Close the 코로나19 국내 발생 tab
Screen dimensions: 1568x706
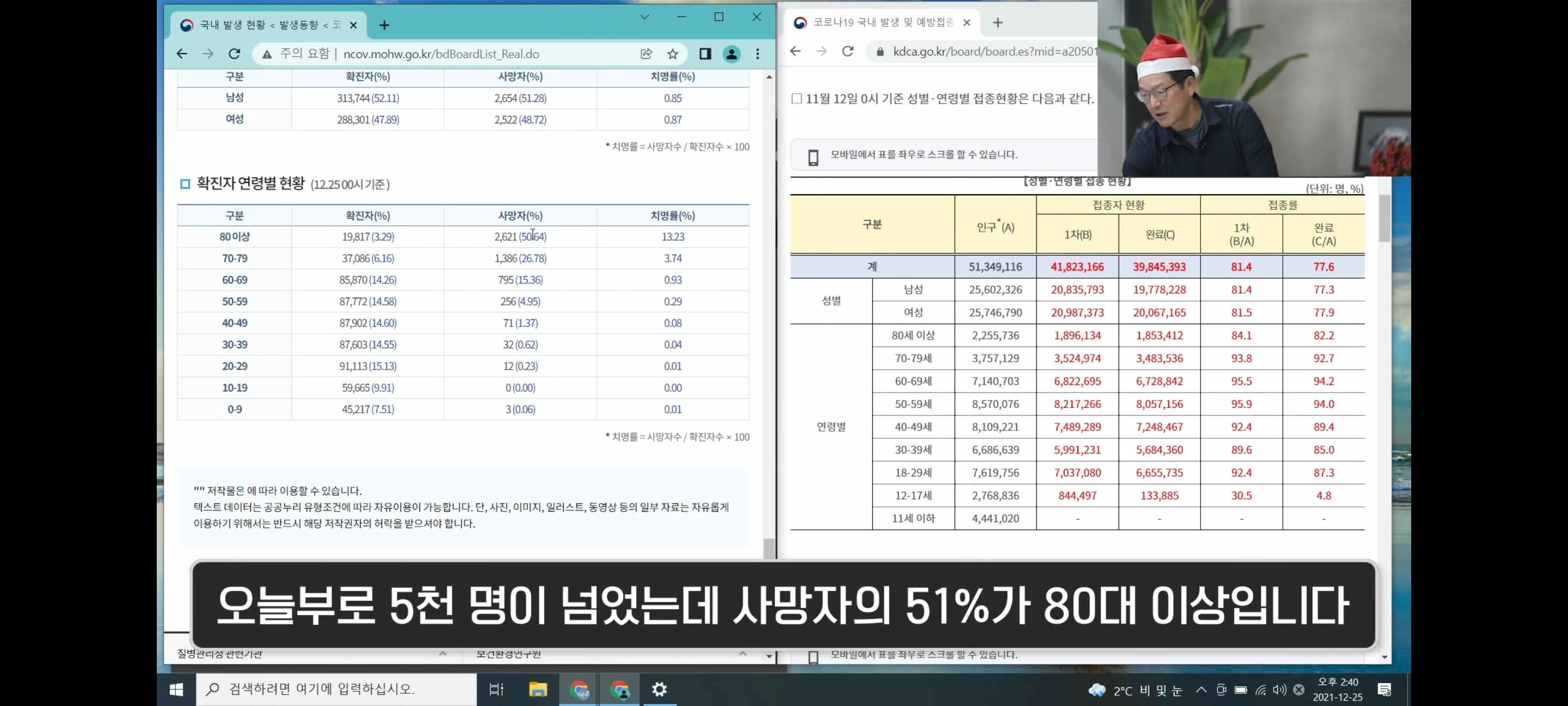pyautogui.click(x=967, y=23)
